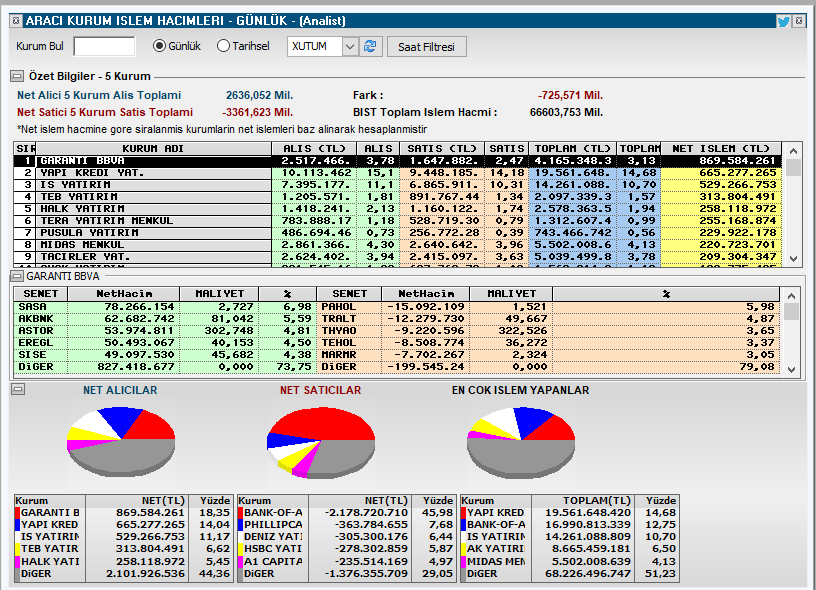Click the EN COK ISLEM YAPANLAR pie chart
816x590 pixels.
pyautogui.click(x=521, y=443)
